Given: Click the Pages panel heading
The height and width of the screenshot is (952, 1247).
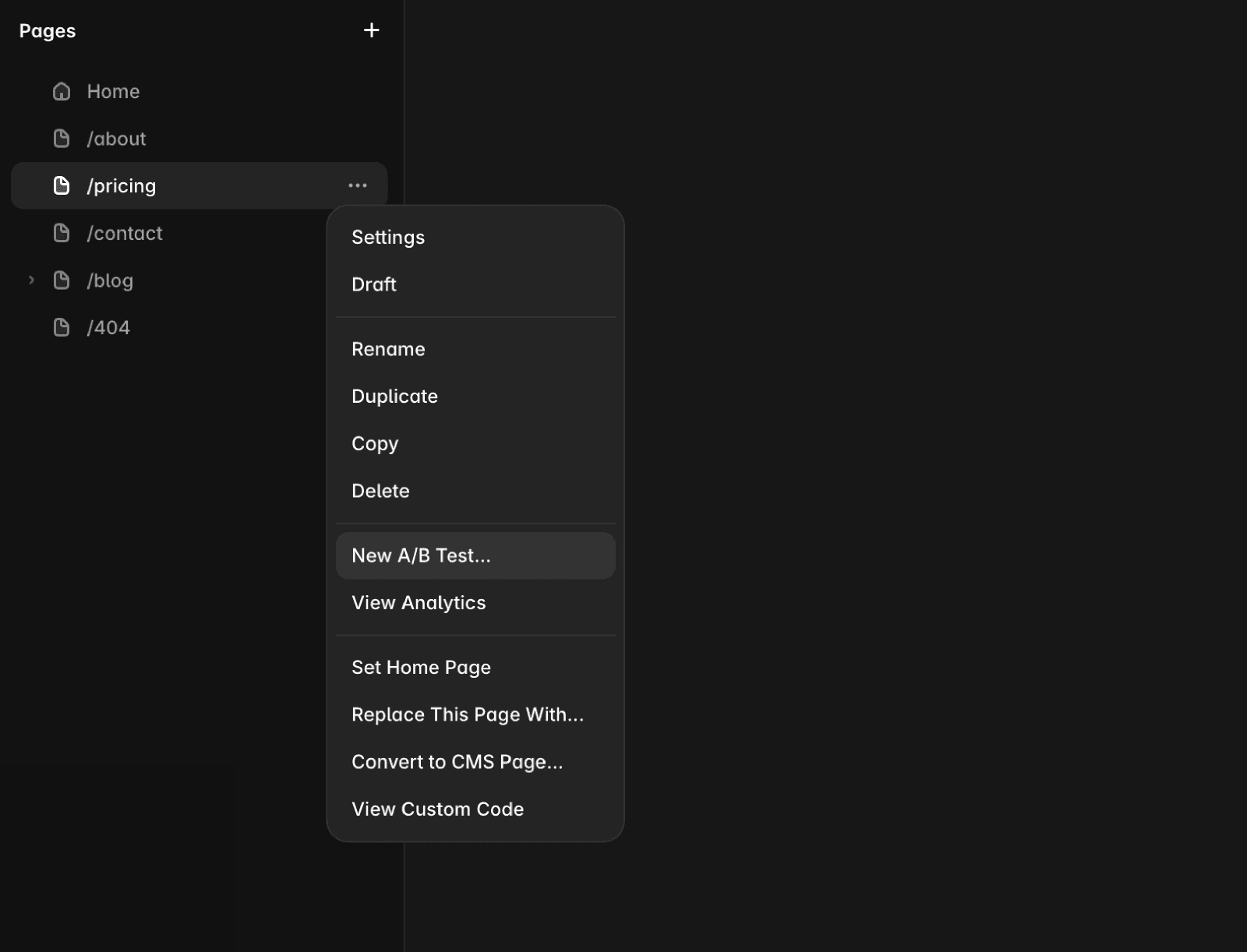Looking at the screenshot, I should 48,31.
